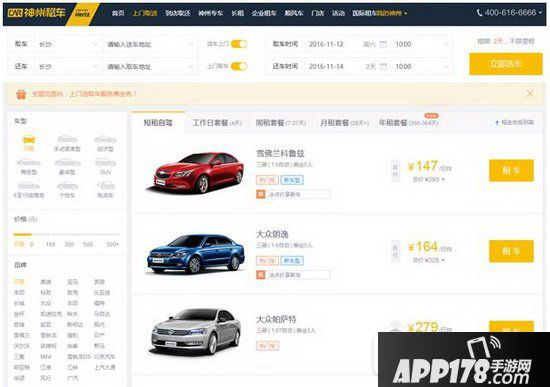The height and width of the screenshot is (387, 550).
Task: Select the 商务型 car type icon
Action: pos(29,162)
